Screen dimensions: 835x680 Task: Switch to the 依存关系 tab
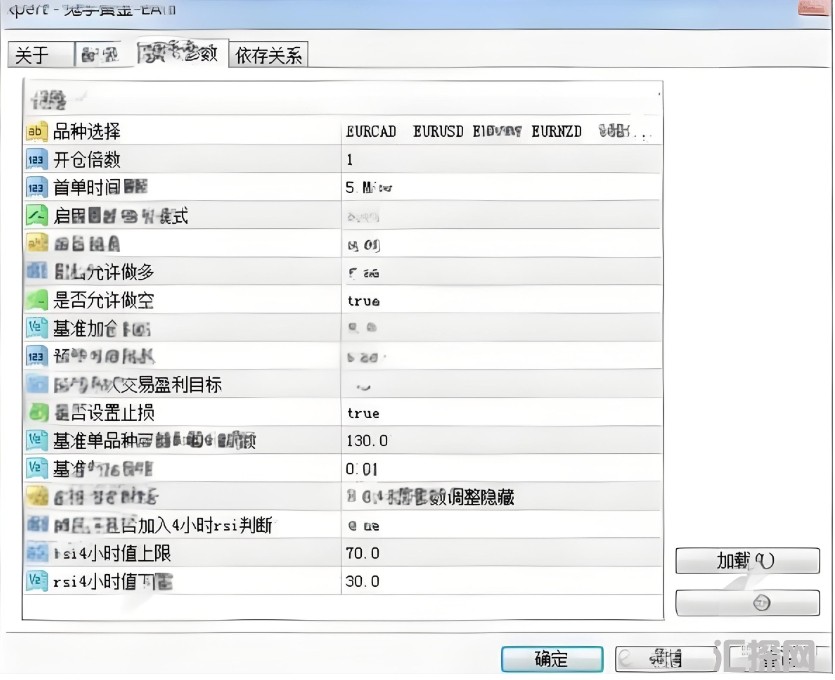pos(268,55)
